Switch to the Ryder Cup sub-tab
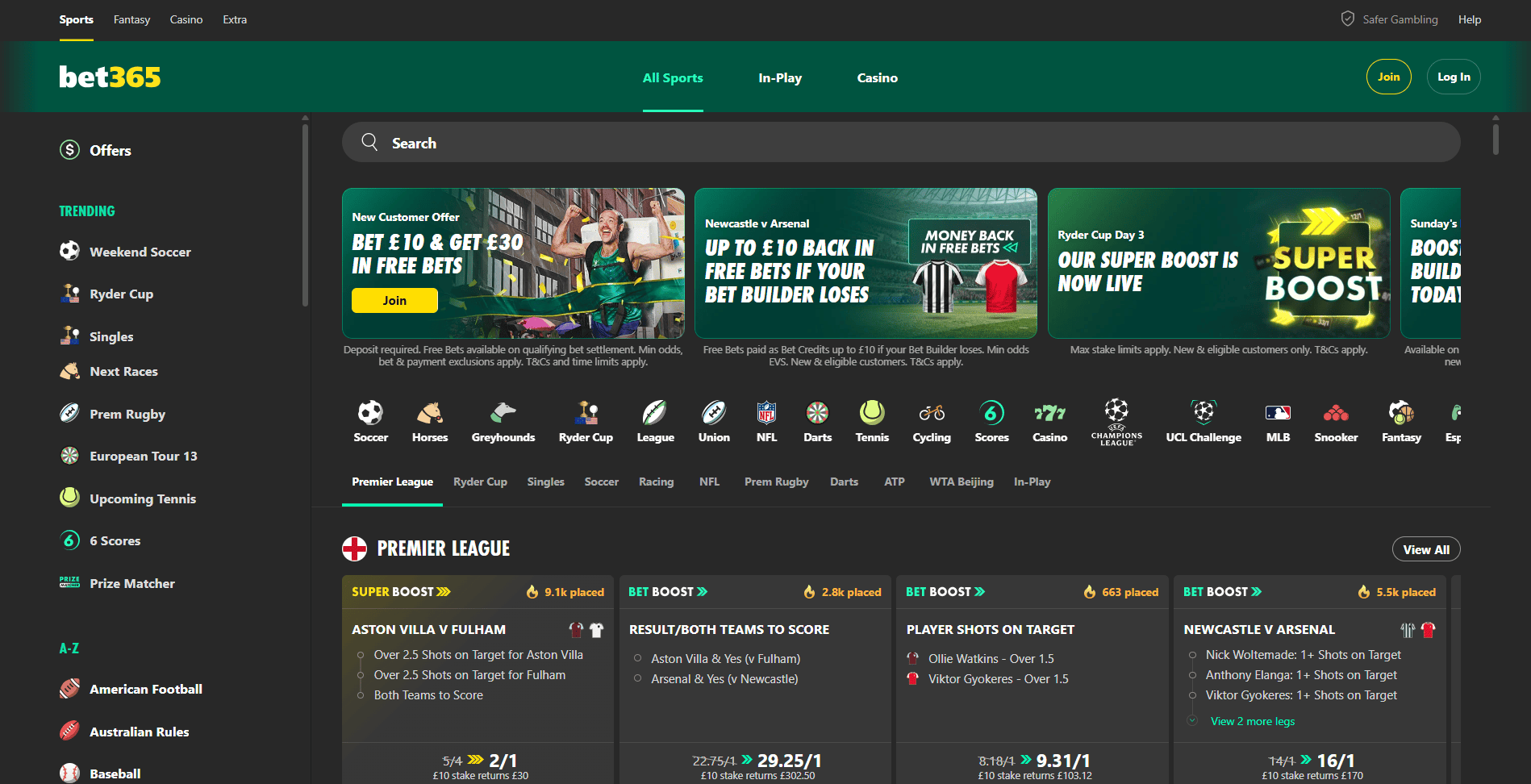Screen dimensions: 1531x784 [x=480, y=482]
